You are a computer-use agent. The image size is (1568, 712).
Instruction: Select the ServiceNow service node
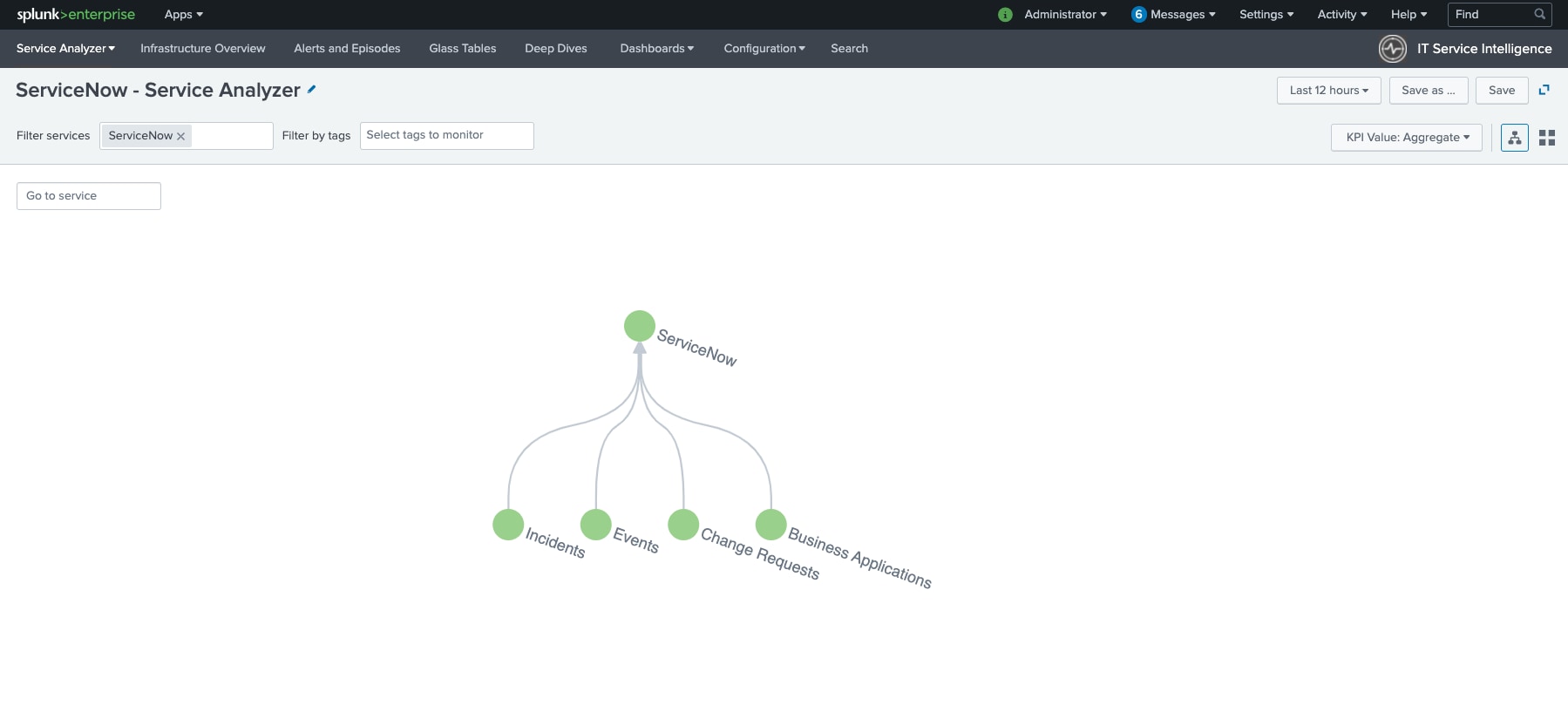click(640, 326)
